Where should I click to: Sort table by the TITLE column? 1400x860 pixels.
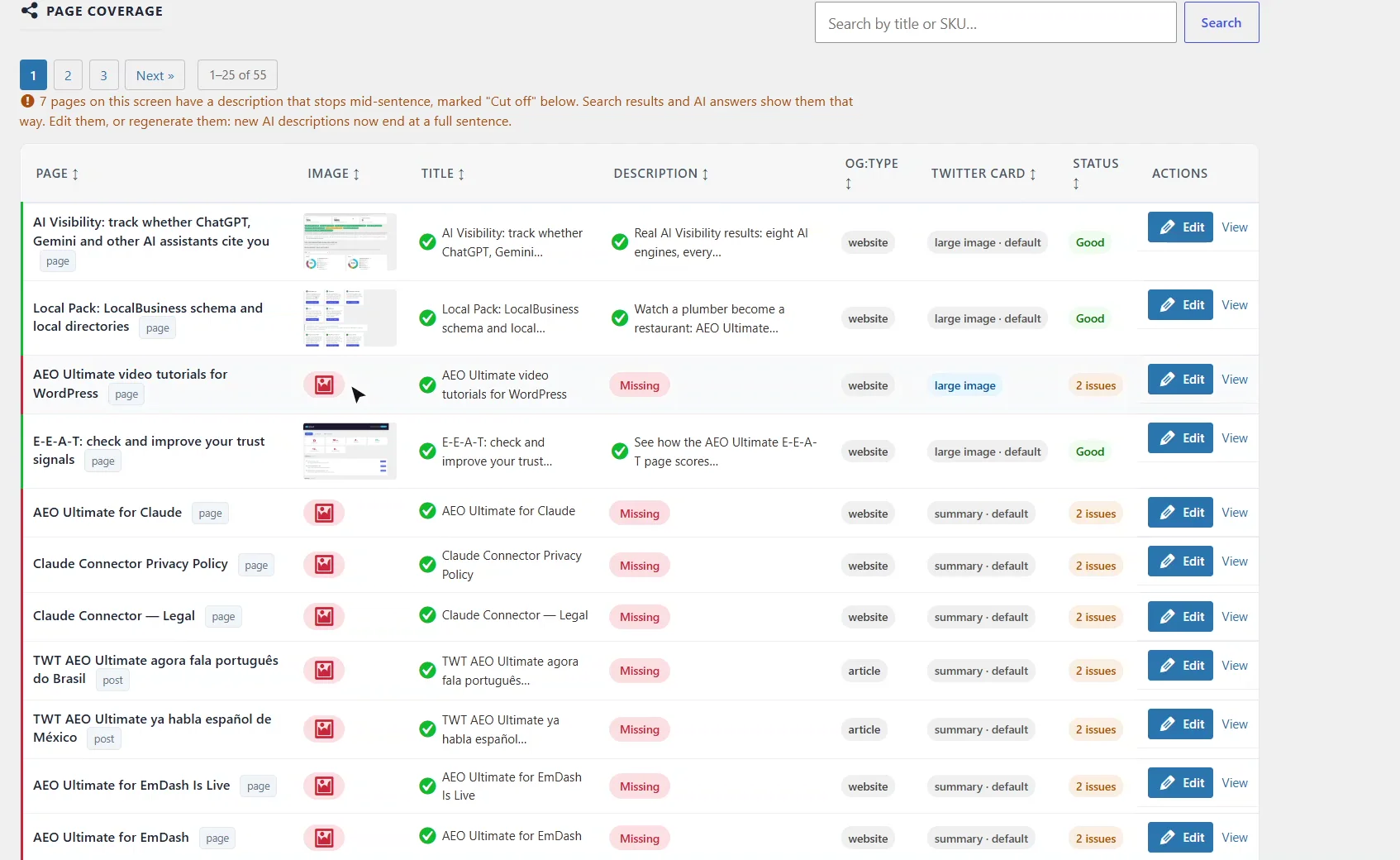[x=443, y=174]
